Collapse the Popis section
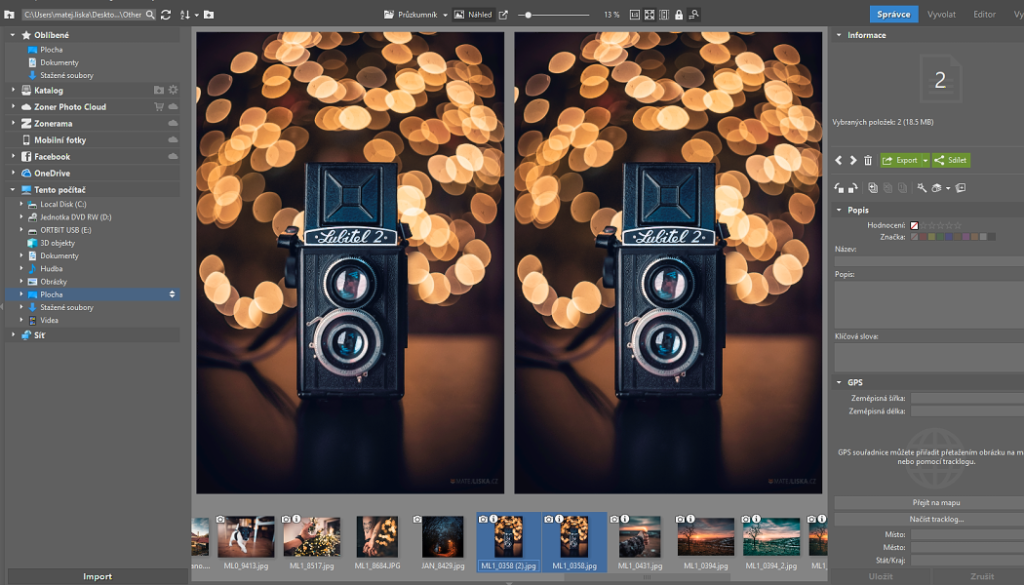This screenshot has width=1024, height=585. click(x=839, y=210)
